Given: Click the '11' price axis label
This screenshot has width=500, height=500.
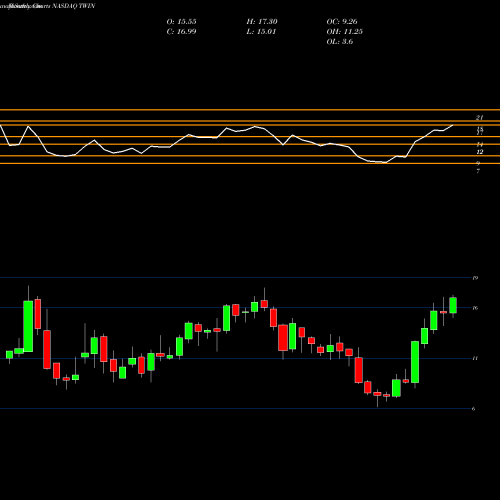Looking at the screenshot, I should [475, 358].
